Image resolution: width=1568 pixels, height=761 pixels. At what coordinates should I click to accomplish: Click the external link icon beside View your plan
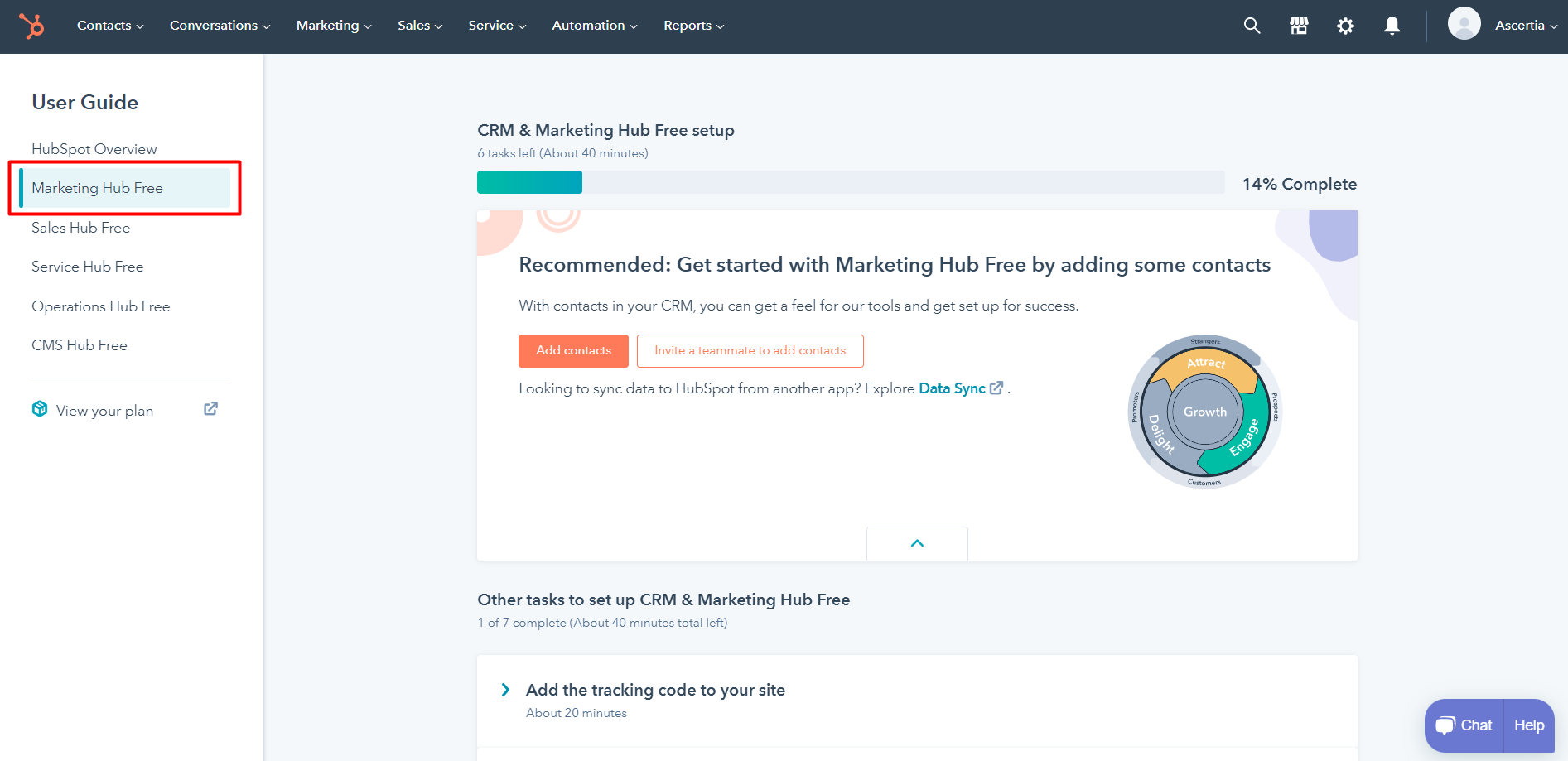tap(210, 409)
